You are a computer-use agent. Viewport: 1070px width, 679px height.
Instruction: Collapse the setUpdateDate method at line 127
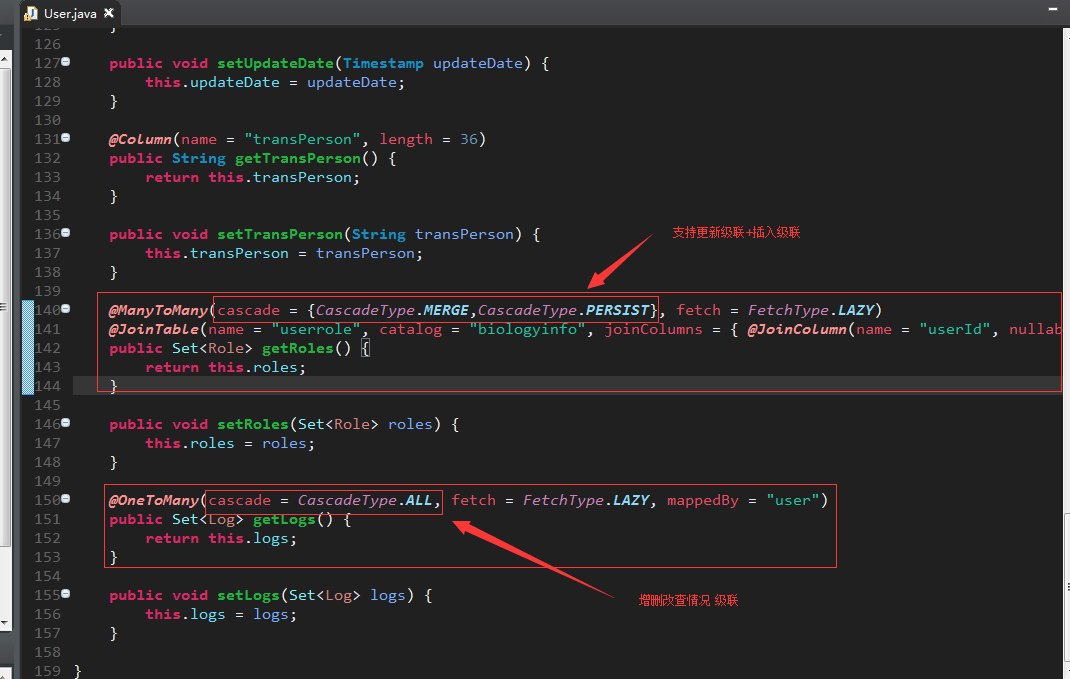click(66, 61)
